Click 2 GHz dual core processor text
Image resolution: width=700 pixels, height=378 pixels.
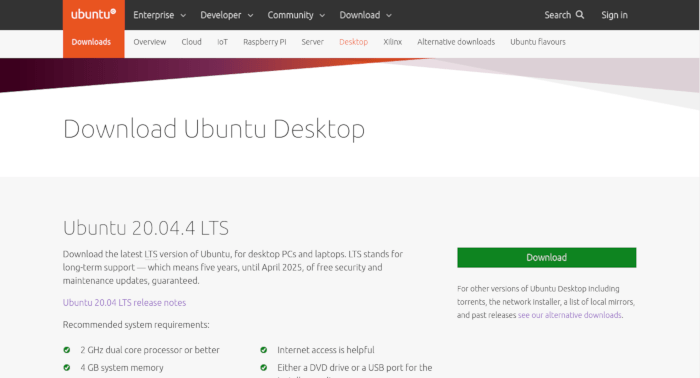150,350
